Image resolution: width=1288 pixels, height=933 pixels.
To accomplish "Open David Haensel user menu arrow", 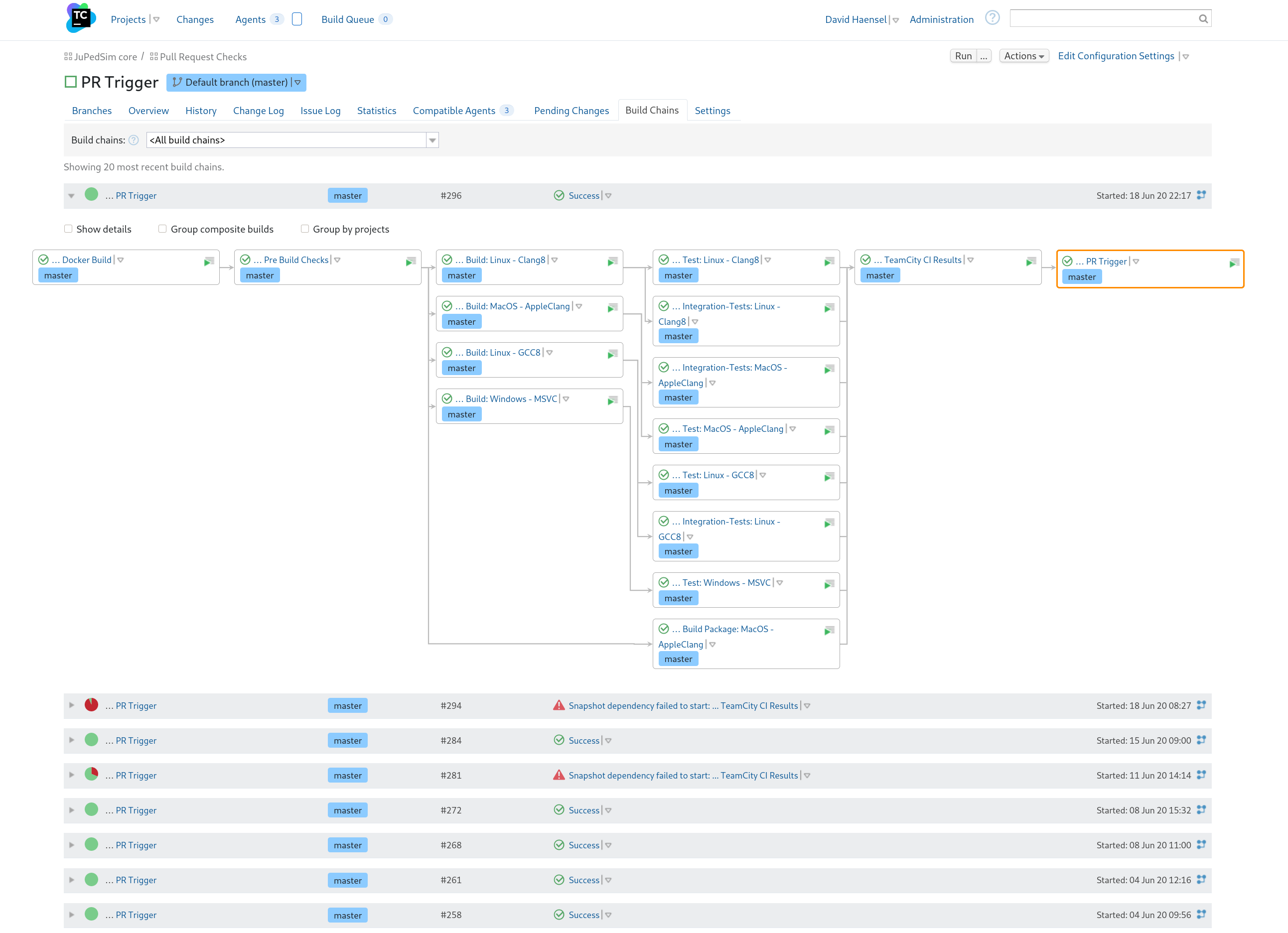I will click(895, 20).
